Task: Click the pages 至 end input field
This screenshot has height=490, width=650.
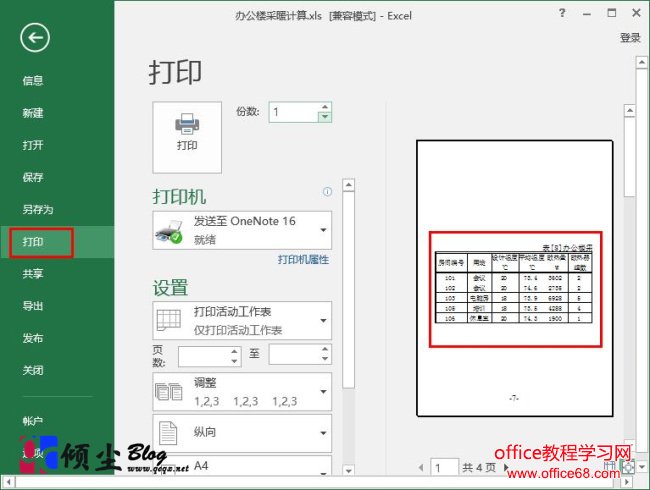Action: point(294,355)
